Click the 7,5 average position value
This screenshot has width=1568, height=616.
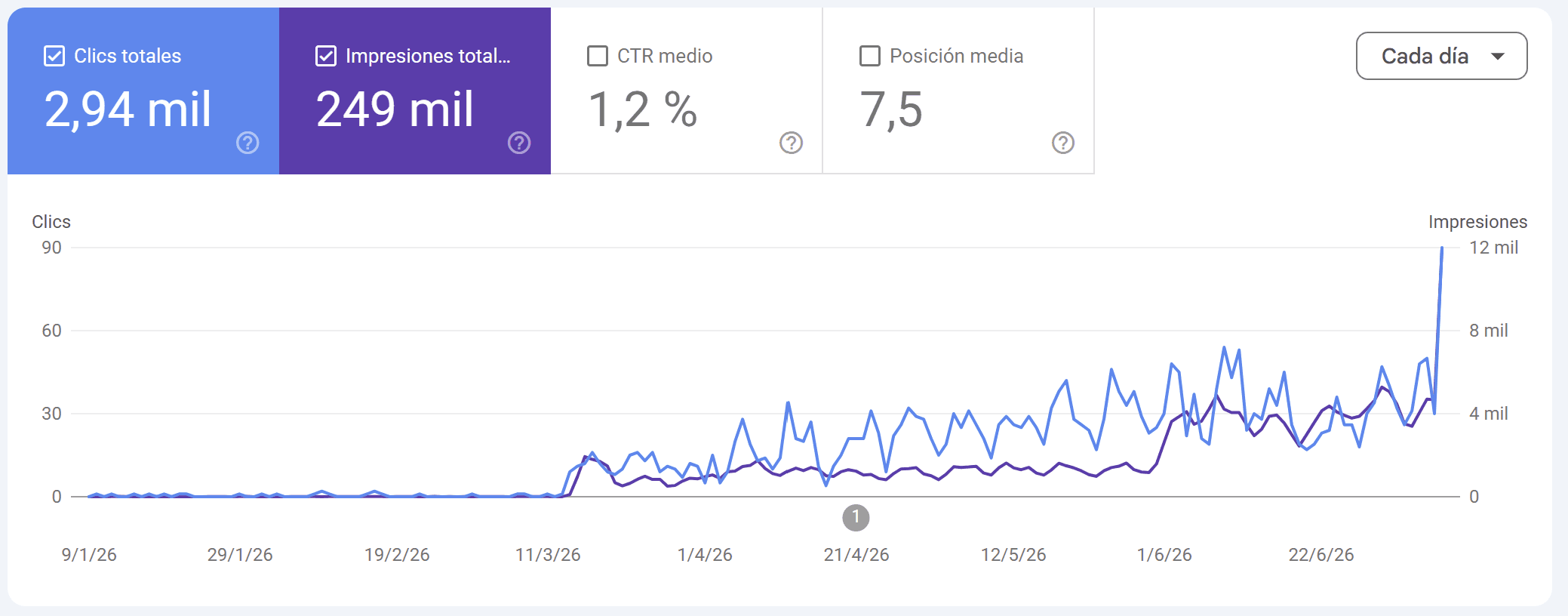(x=891, y=110)
